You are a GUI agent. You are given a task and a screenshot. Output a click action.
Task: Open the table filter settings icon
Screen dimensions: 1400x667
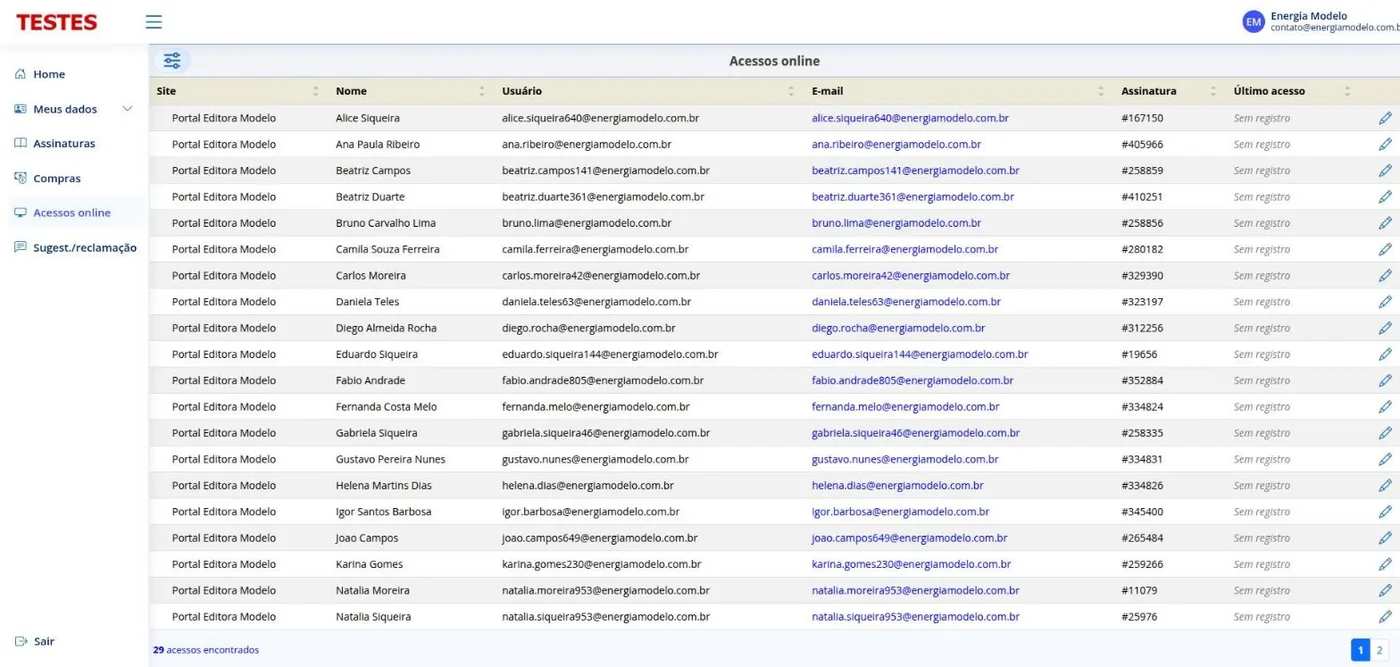click(172, 61)
